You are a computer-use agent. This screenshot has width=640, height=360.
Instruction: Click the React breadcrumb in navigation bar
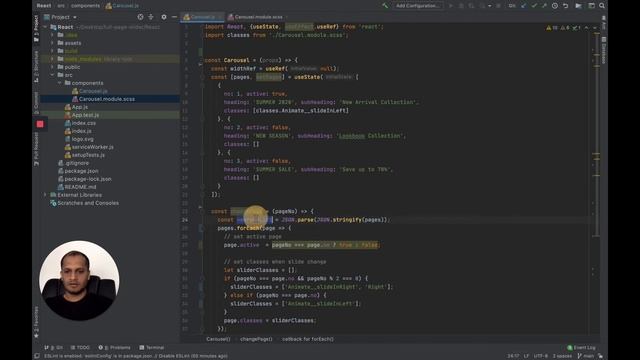tap(44, 6)
